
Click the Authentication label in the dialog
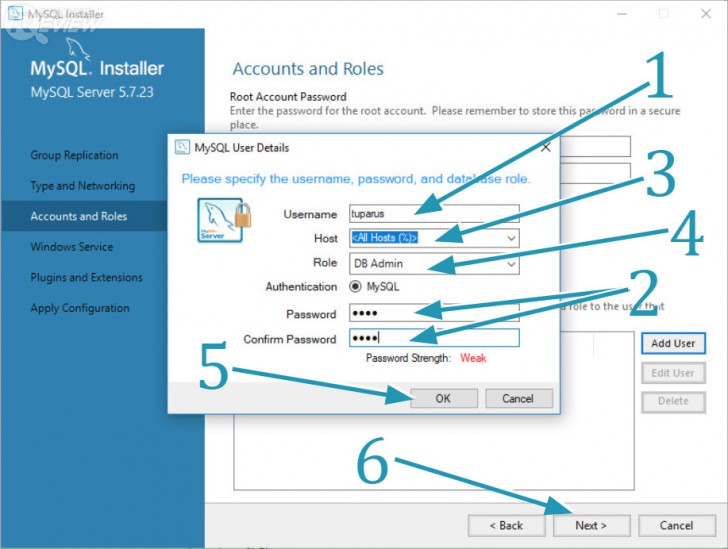(301, 287)
